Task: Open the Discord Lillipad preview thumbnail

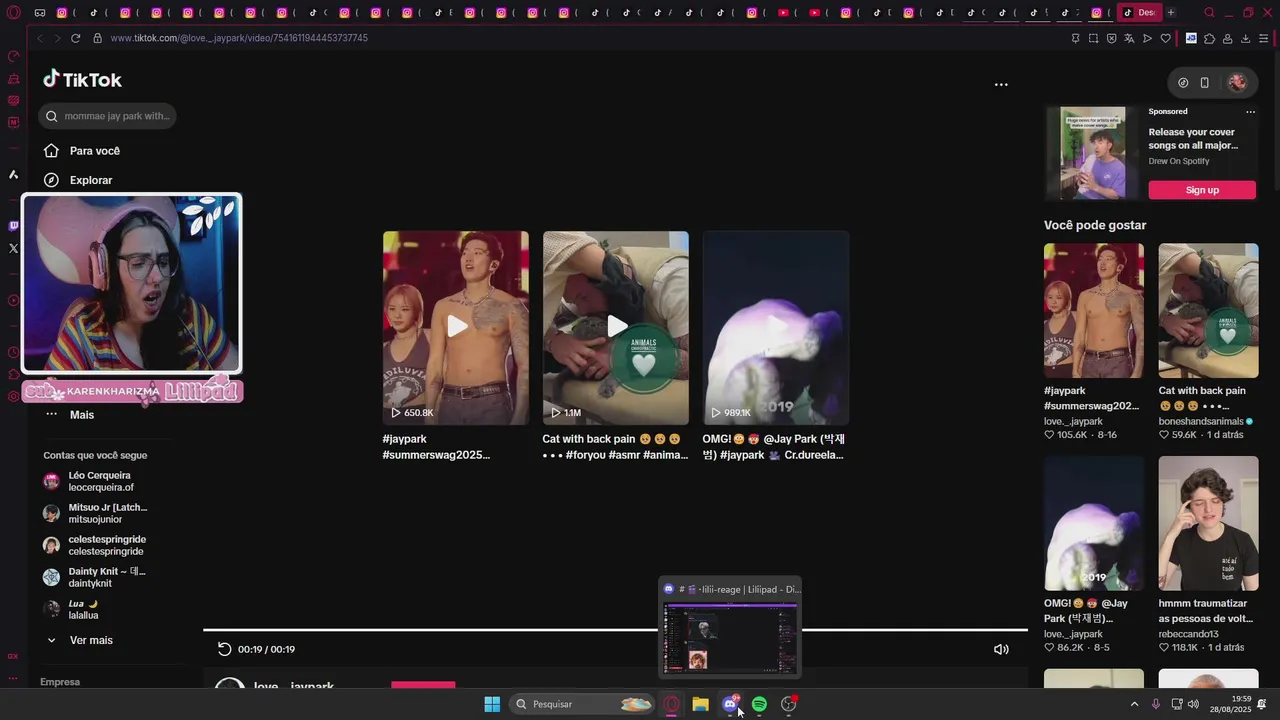Action: [x=730, y=628]
